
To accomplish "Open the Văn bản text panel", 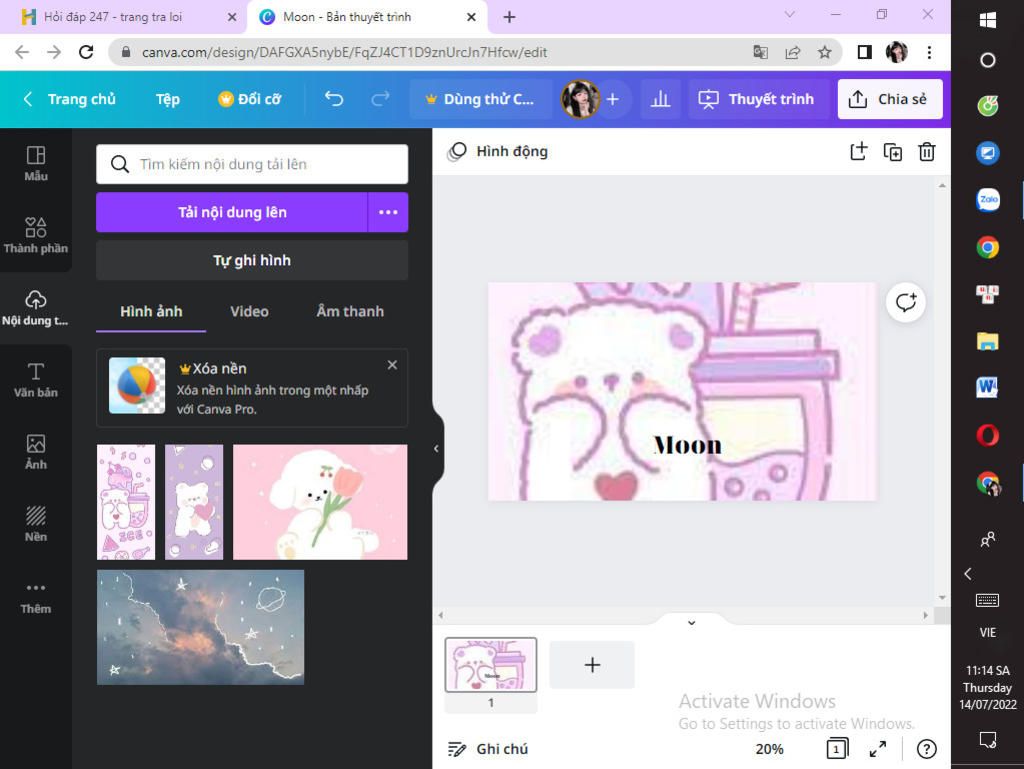I will pyautogui.click(x=36, y=380).
